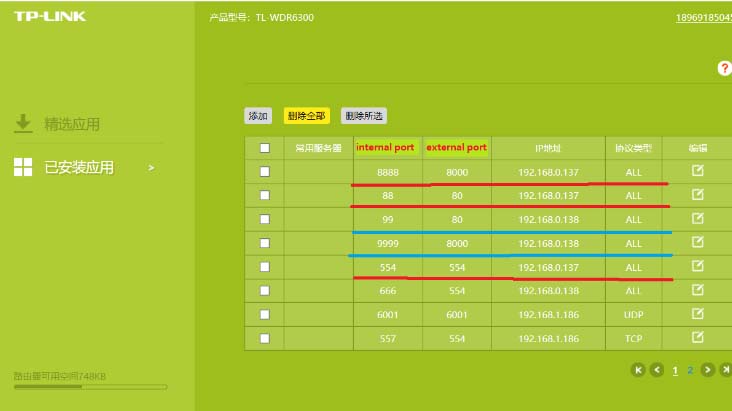732x411 pixels.
Task: Click internal port value 9999
Action: click(388, 243)
